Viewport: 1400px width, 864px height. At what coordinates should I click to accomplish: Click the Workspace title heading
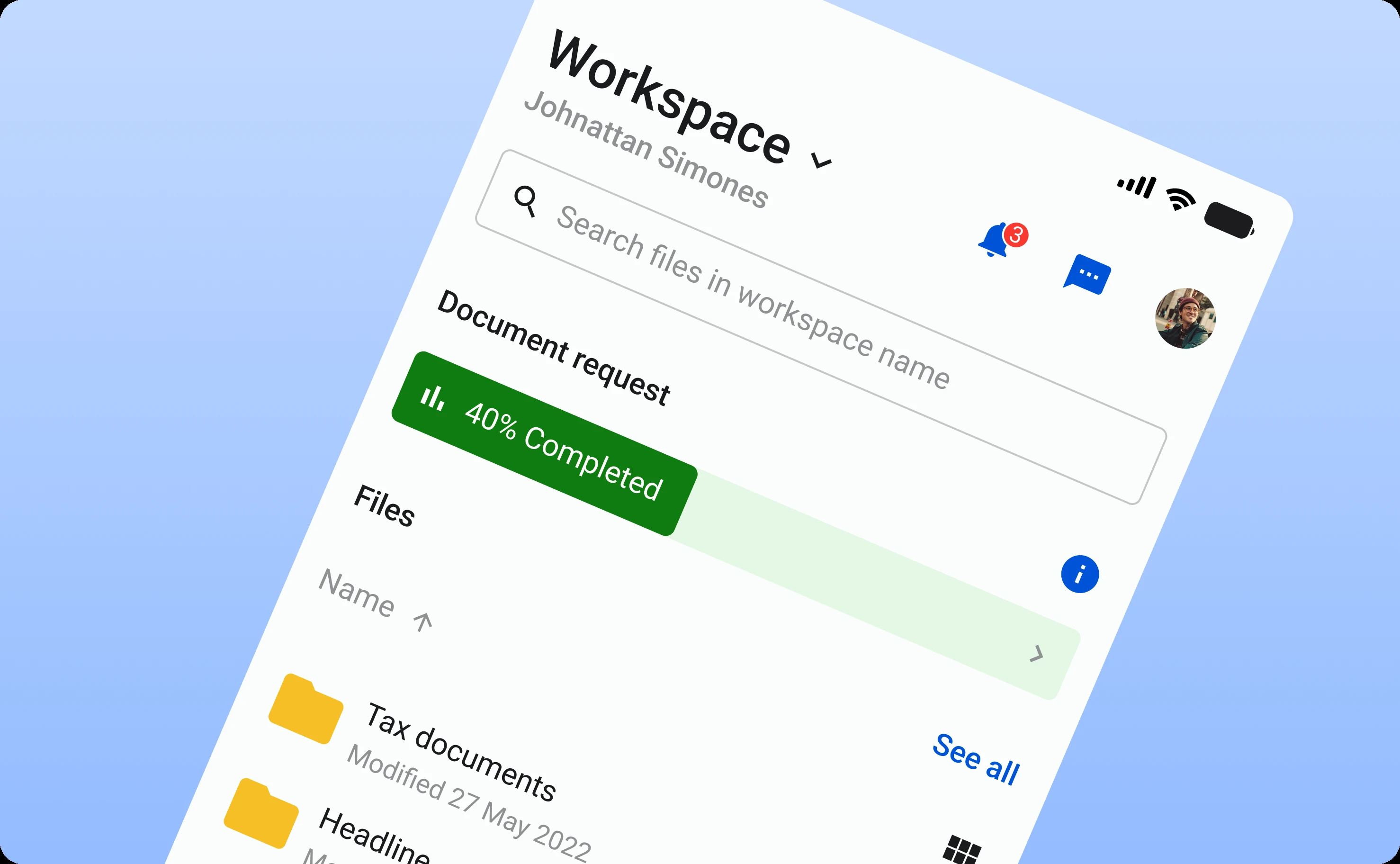point(668,97)
